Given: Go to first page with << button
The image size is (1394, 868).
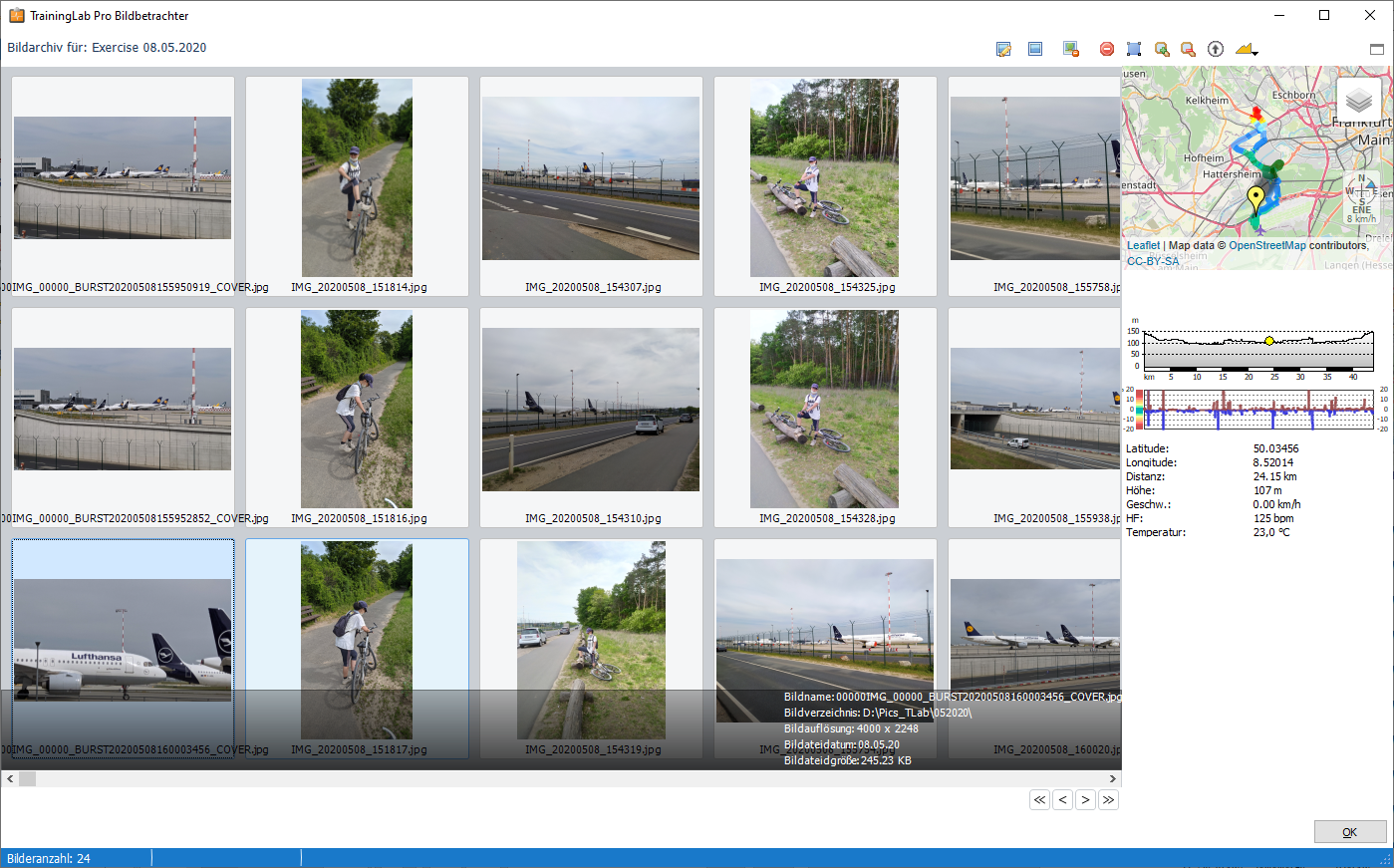Looking at the screenshot, I should (1040, 799).
